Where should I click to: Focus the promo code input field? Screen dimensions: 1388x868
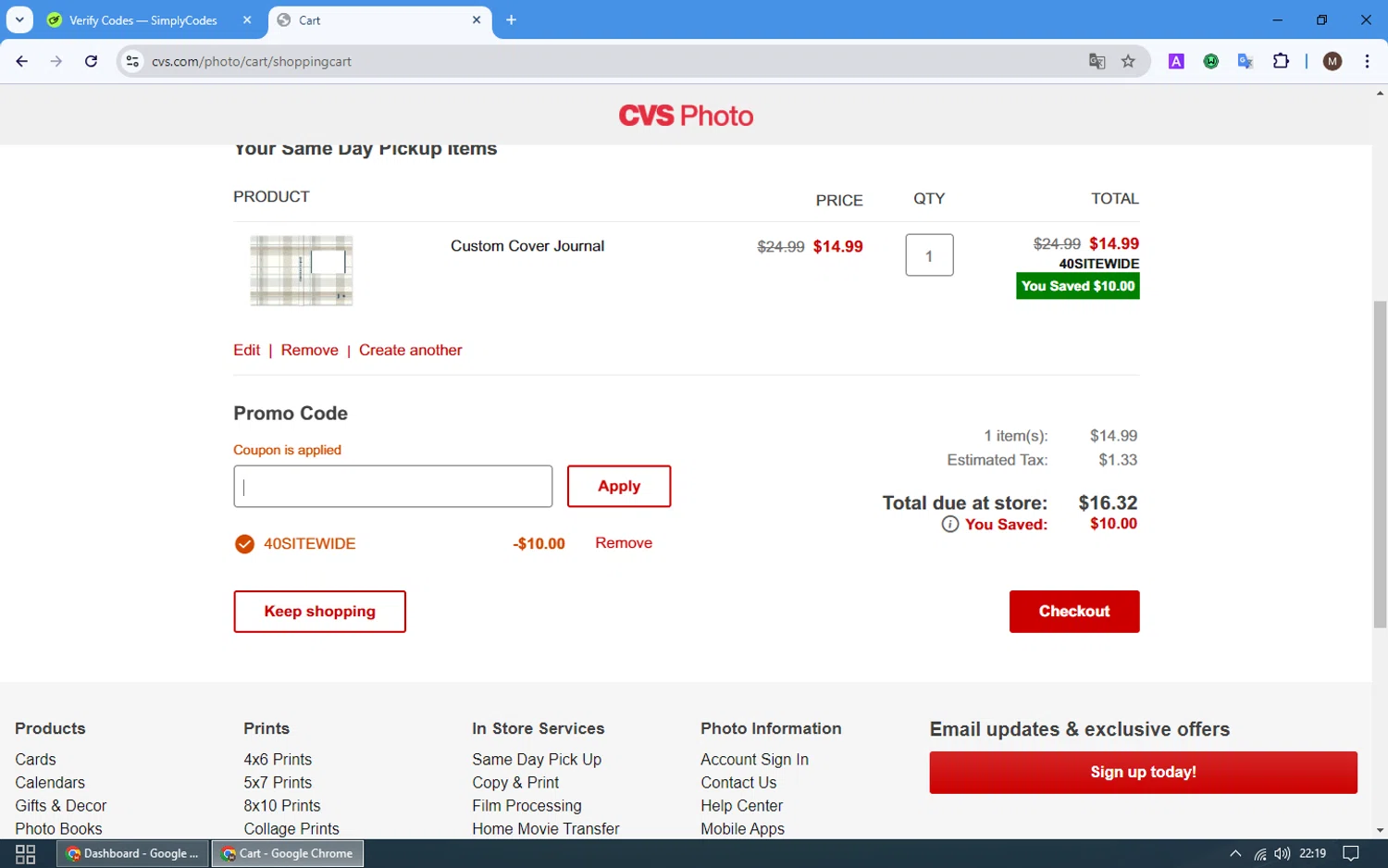pos(393,486)
